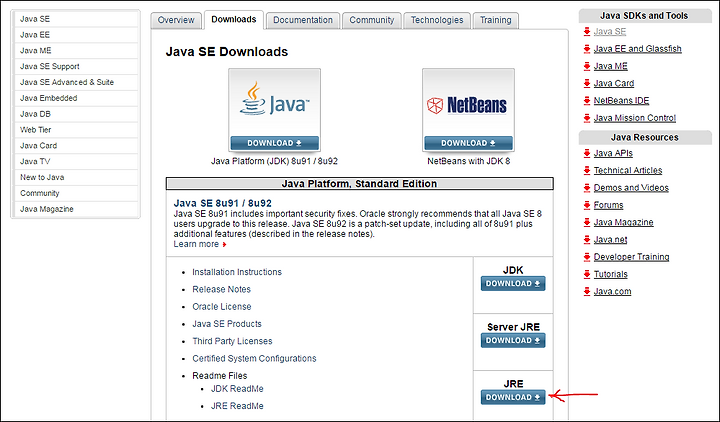
Task: Click red arrow icon after Learn more
Action: 224,245
